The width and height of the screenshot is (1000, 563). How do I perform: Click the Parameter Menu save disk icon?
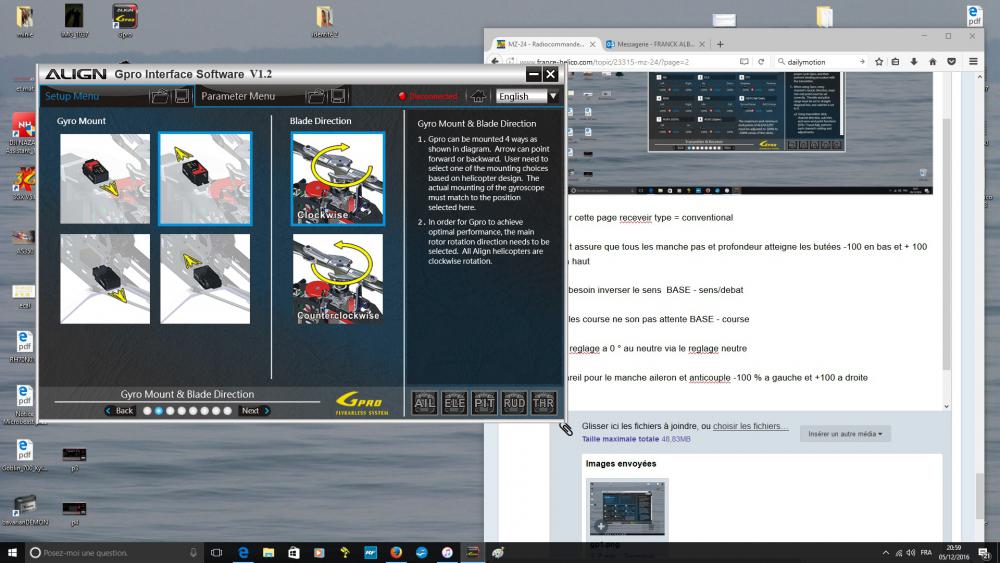[338, 96]
